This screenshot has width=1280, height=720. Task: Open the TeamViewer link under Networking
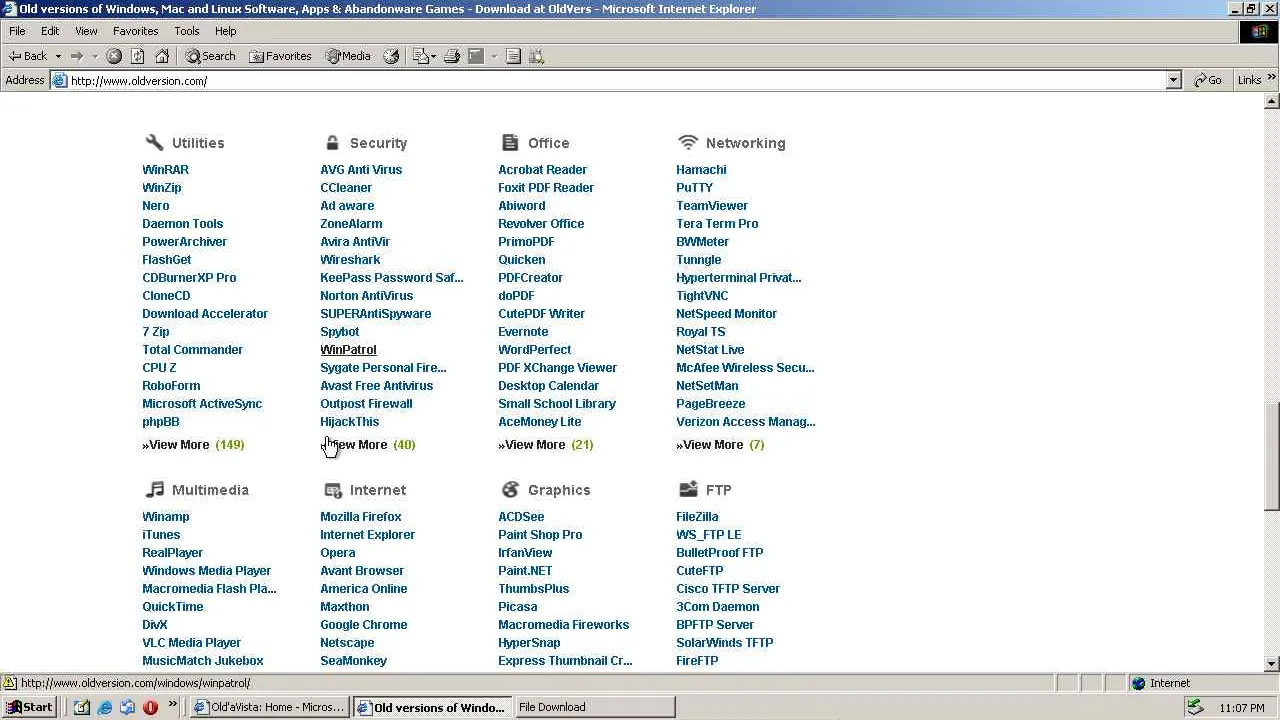tap(712, 205)
